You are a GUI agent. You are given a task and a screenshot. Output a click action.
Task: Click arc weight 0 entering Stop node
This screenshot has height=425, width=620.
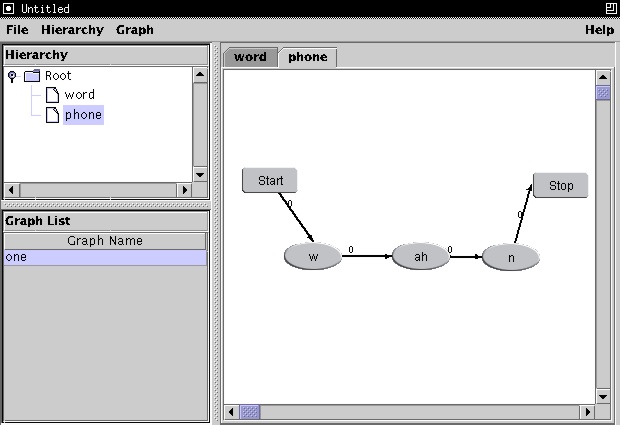(x=520, y=215)
